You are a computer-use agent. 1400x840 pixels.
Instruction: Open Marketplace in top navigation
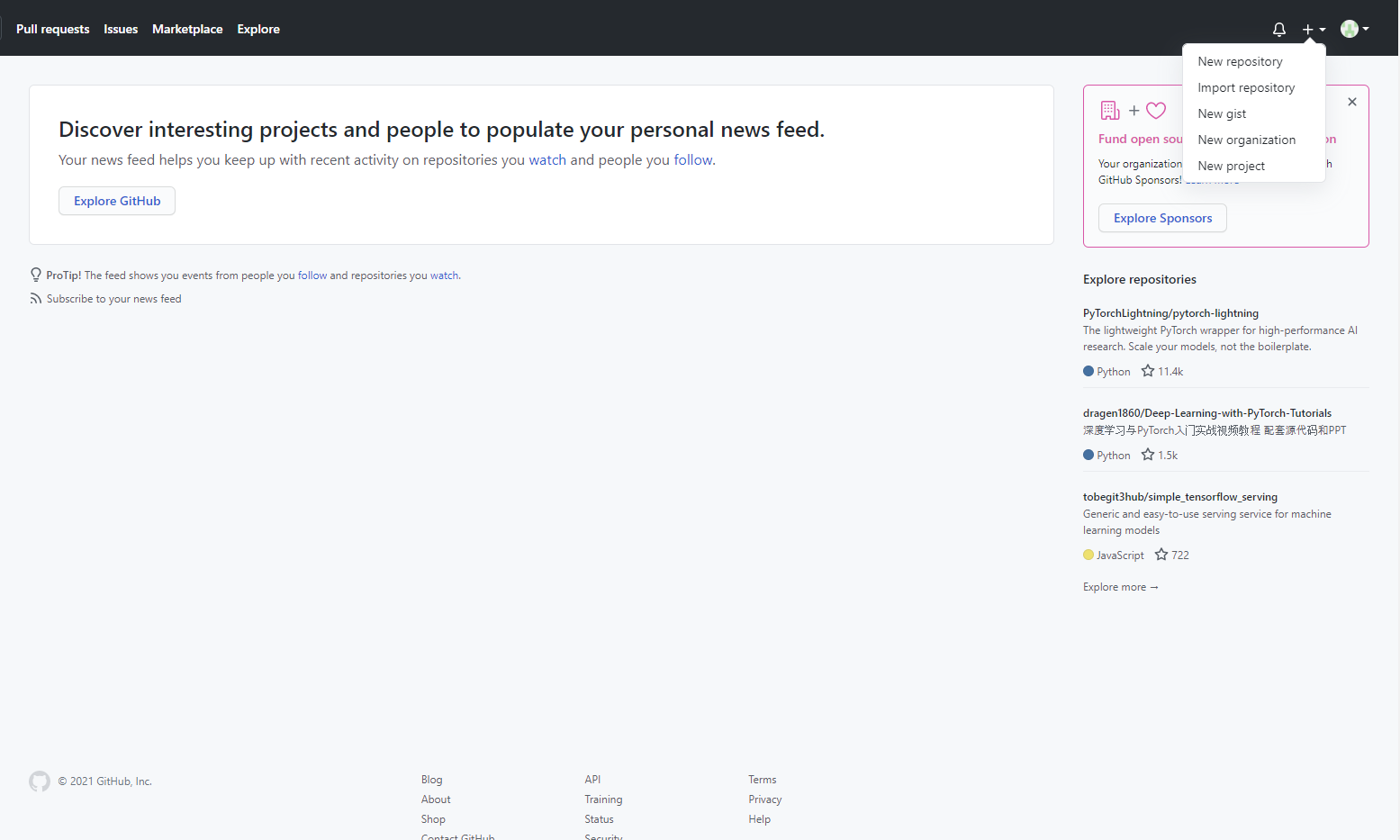click(x=187, y=29)
